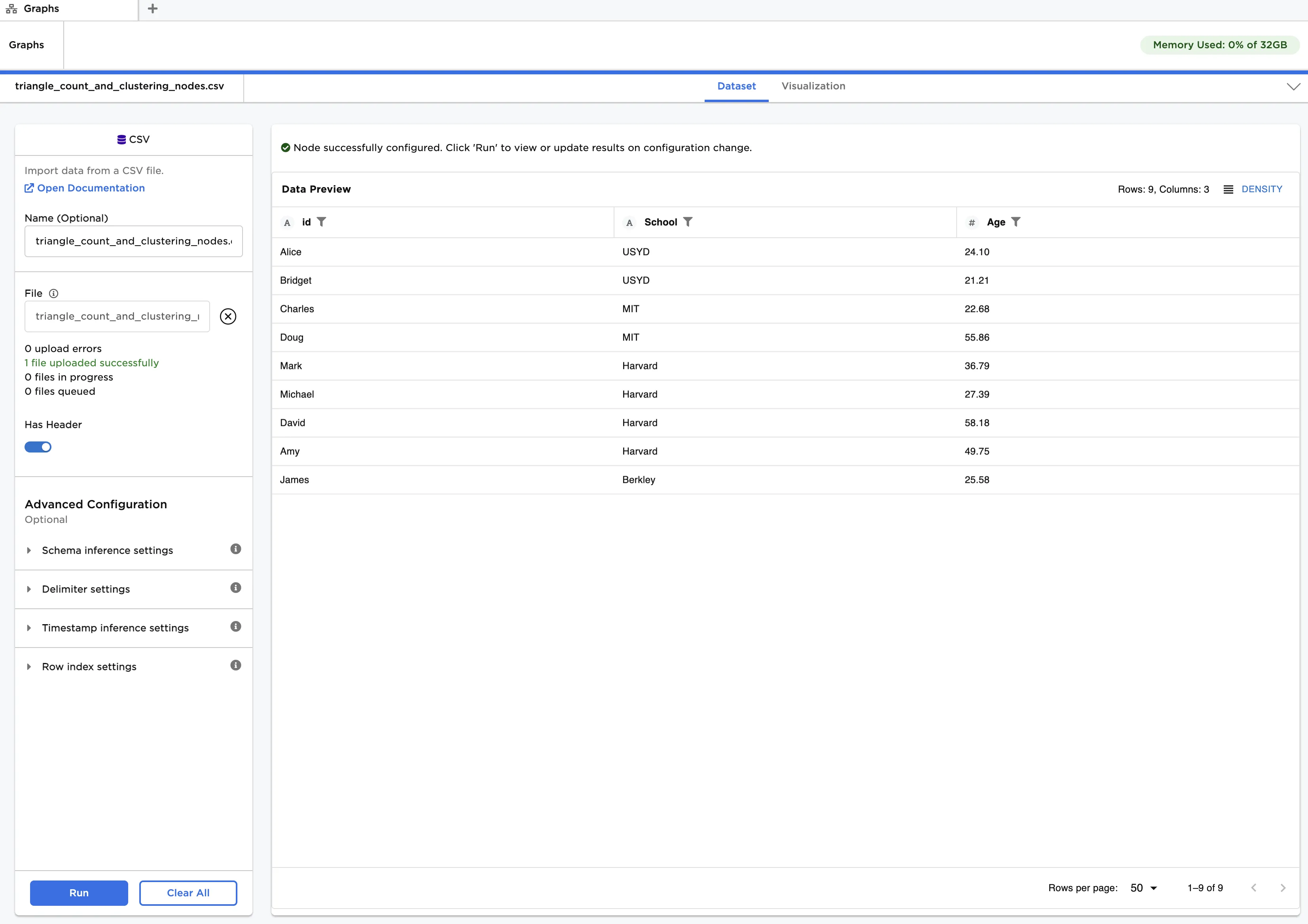Click the Graphs workflow icon in the tab
Image resolution: width=1308 pixels, height=924 pixels.
[11, 9]
